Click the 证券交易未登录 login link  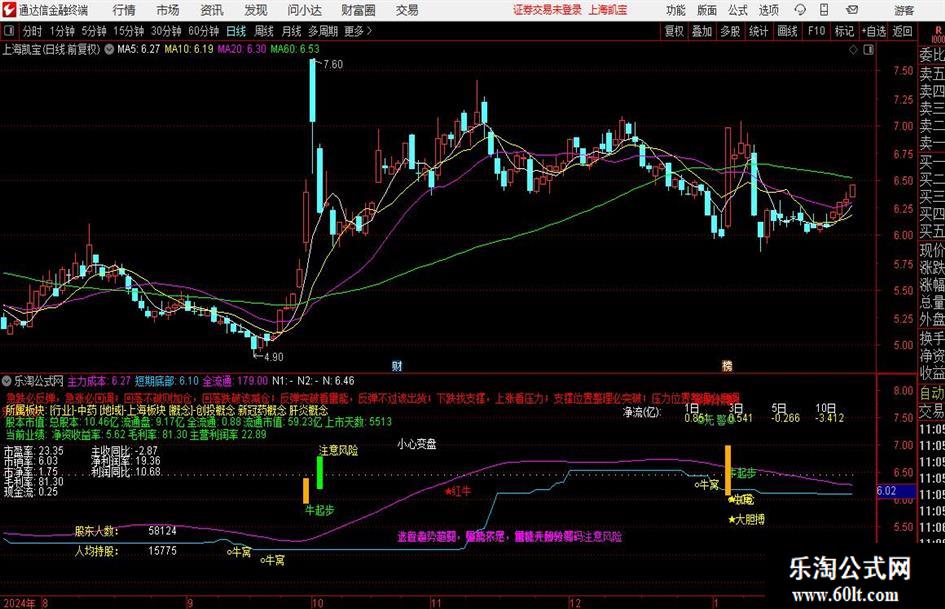pos(547,10)
